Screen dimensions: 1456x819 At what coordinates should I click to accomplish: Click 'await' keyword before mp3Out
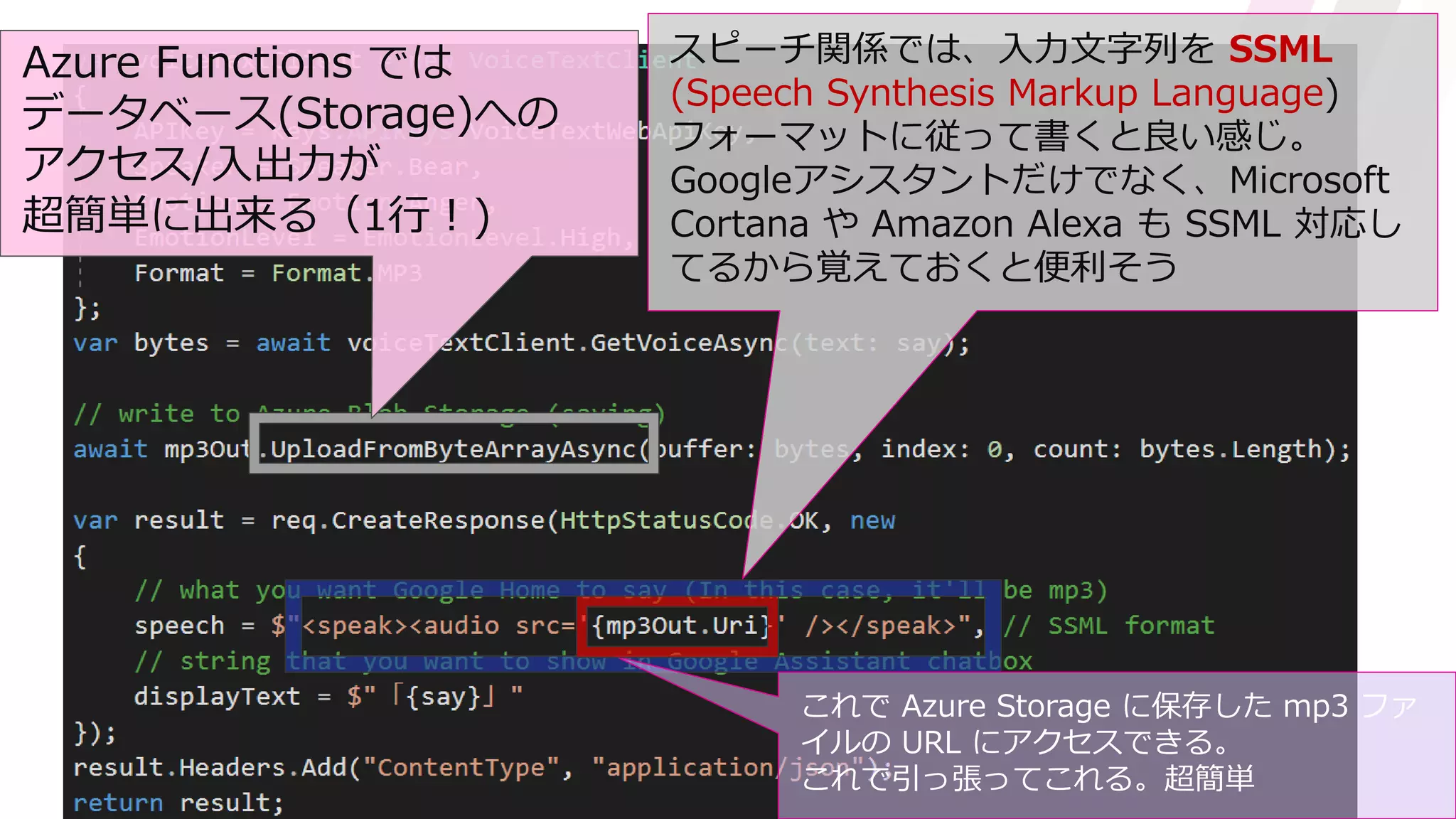(x=110, y=449)
